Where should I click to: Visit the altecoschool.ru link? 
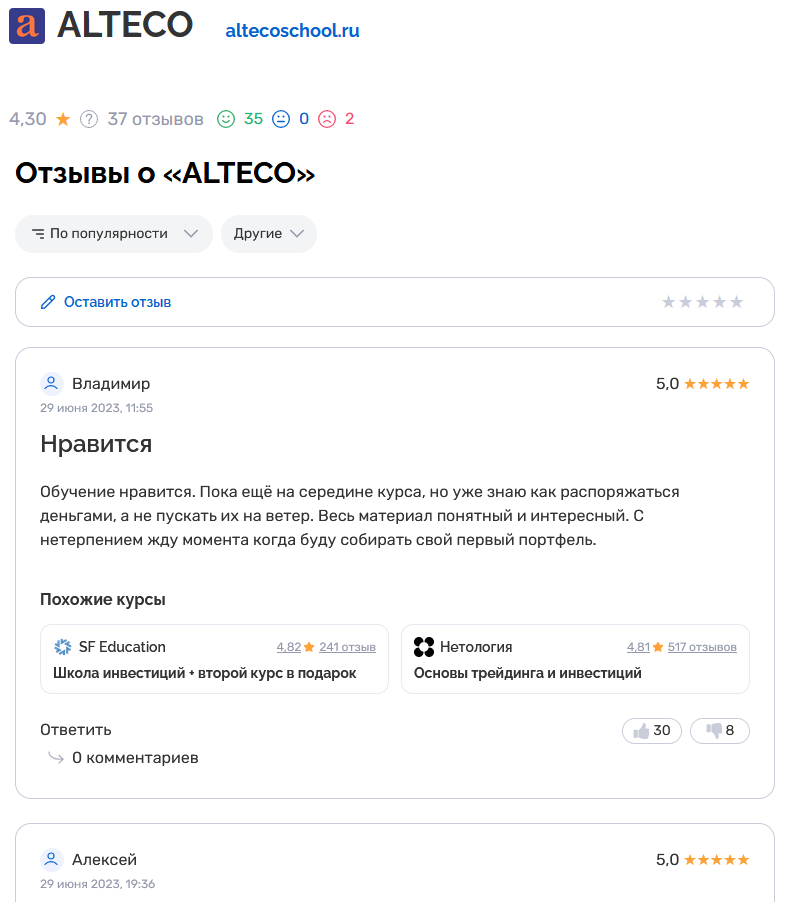tap(292, 29)
